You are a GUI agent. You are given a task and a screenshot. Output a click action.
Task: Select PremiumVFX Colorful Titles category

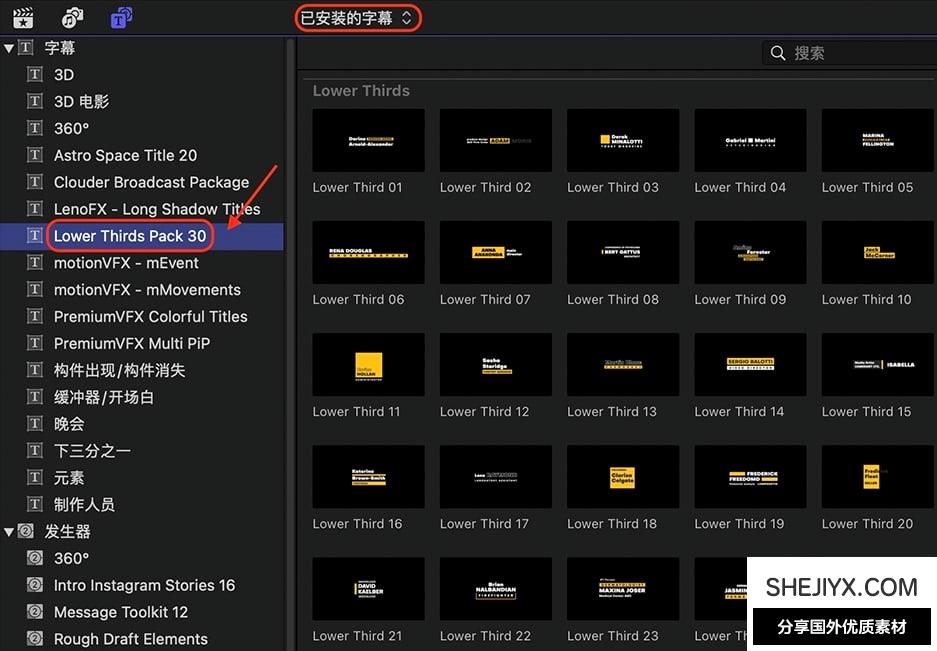click(x=150, y=317)
